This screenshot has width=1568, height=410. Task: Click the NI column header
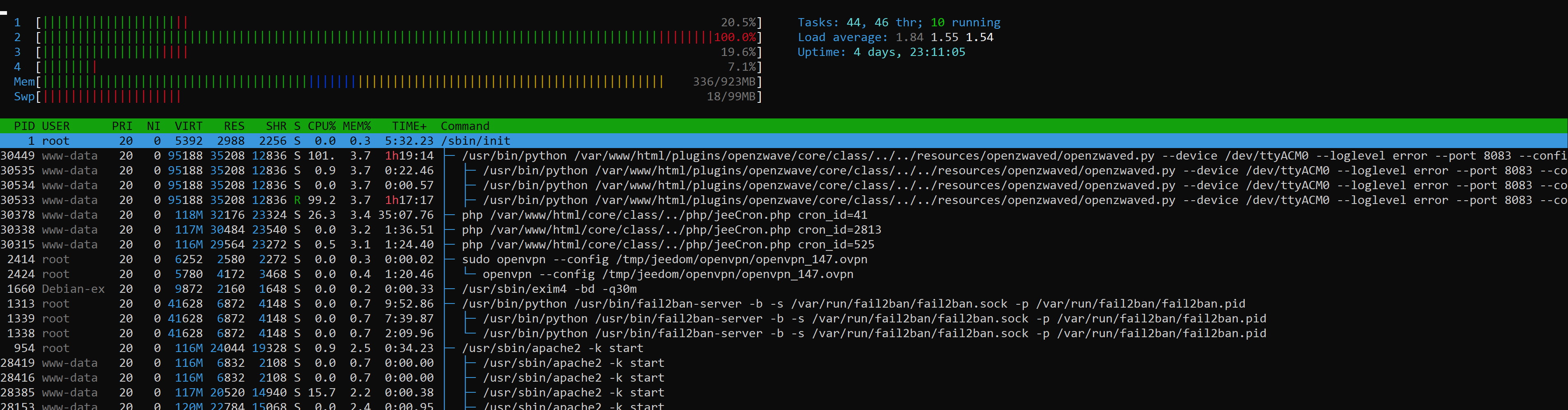coord(154,126)
